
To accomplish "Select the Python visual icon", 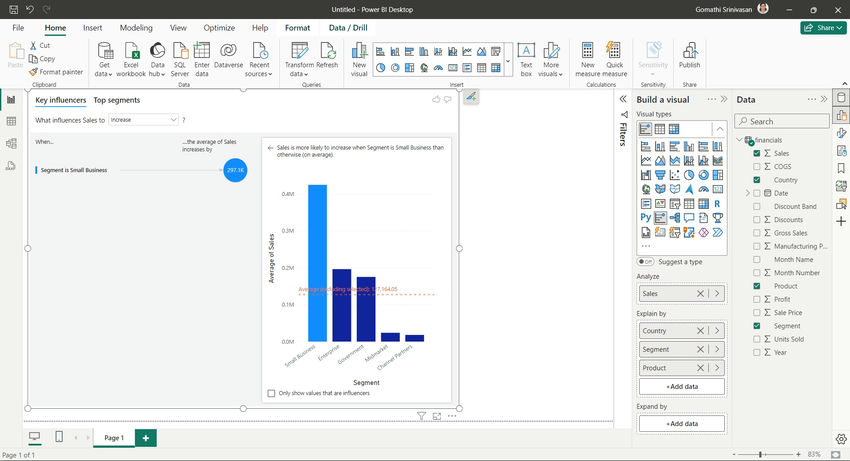I will (645, 217).
